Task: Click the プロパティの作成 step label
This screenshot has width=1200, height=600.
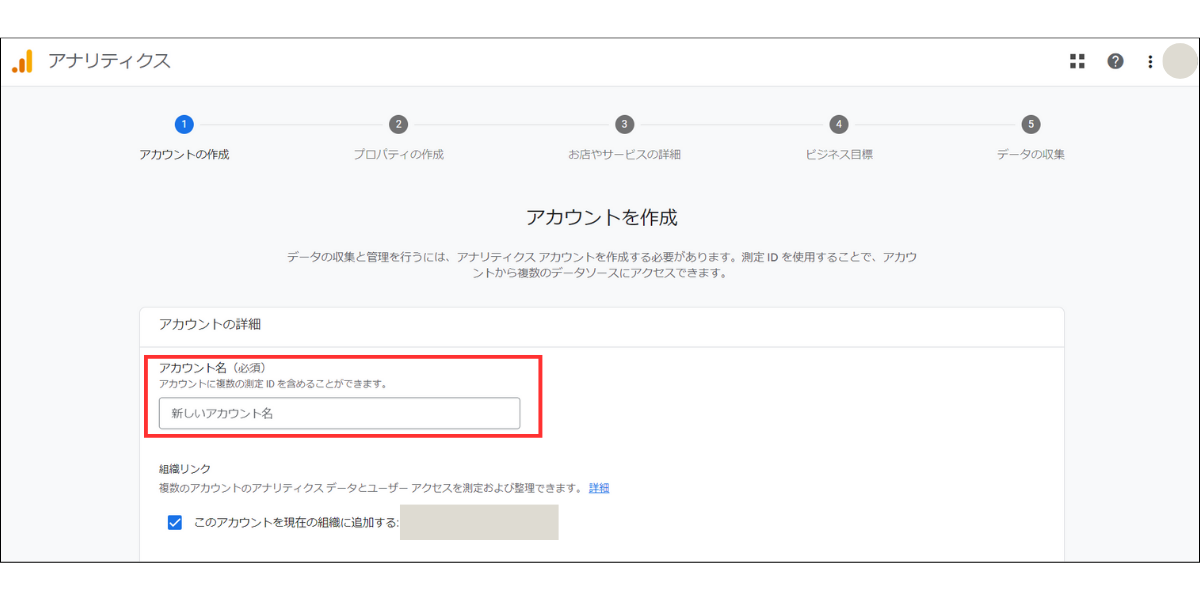Action: 398,154
